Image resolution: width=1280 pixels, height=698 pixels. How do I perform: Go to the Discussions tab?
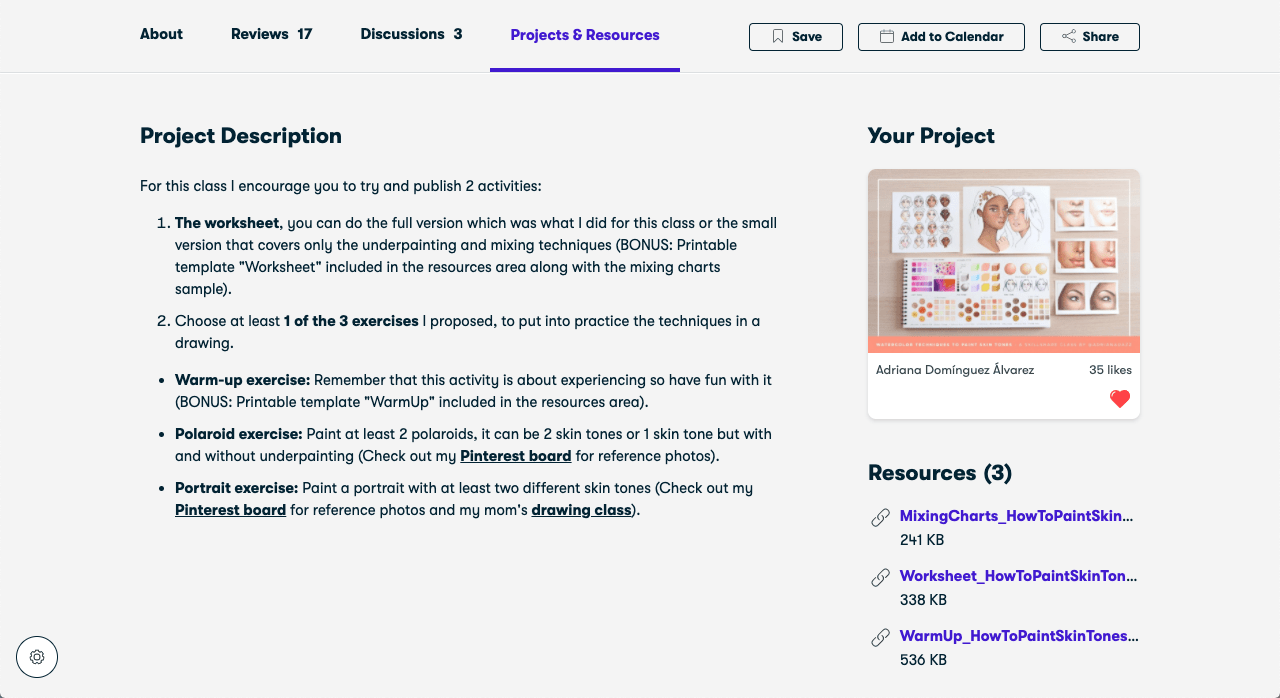tap(411, 34)
